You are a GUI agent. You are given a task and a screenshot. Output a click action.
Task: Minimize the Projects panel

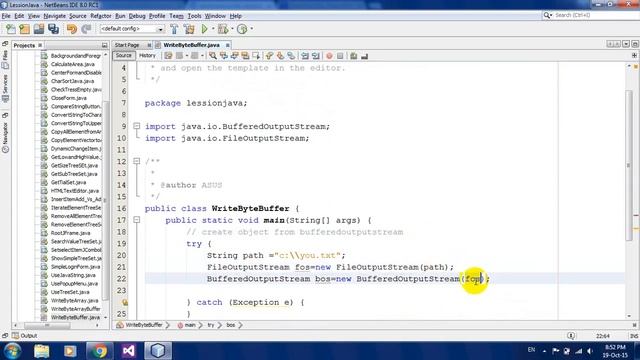tap(104, 45)
